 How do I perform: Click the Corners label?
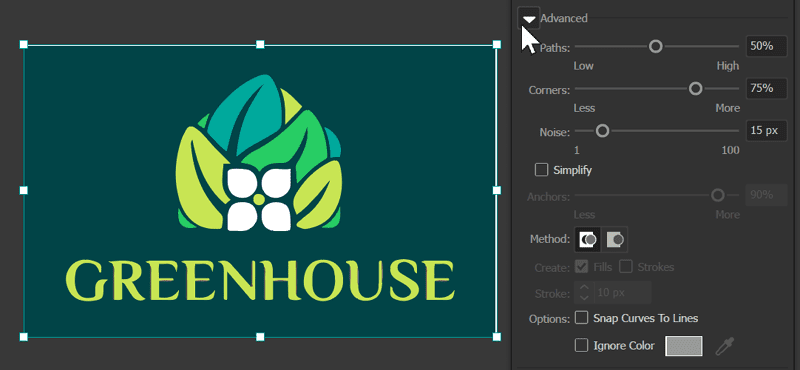[549, 90]
